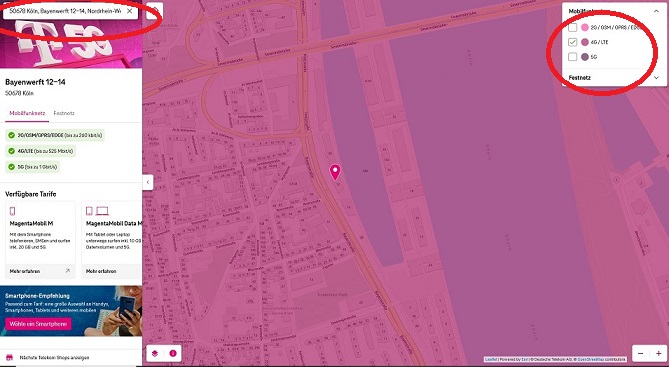The image size is (669, 367).
Task: Click the search magnifier icon
Action: tap(155, 11)
